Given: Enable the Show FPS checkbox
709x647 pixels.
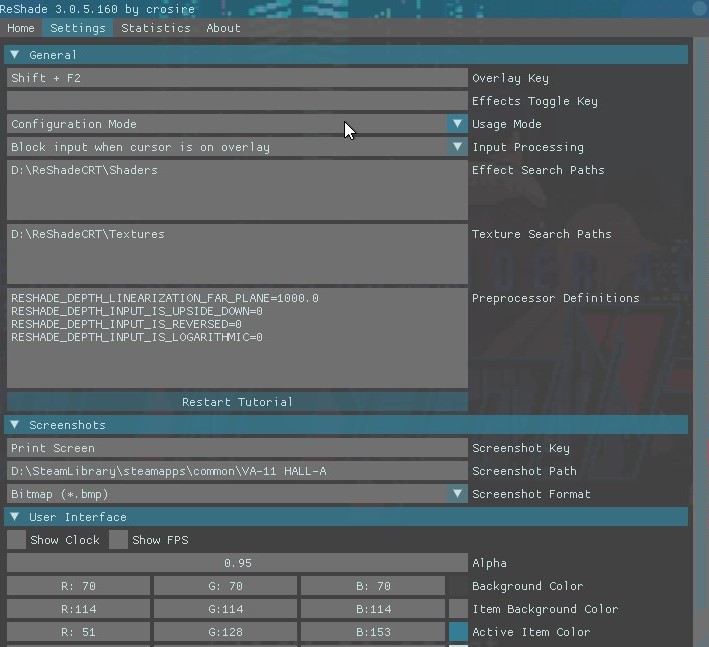Looking at the screenshot, I should pos(118,540).
